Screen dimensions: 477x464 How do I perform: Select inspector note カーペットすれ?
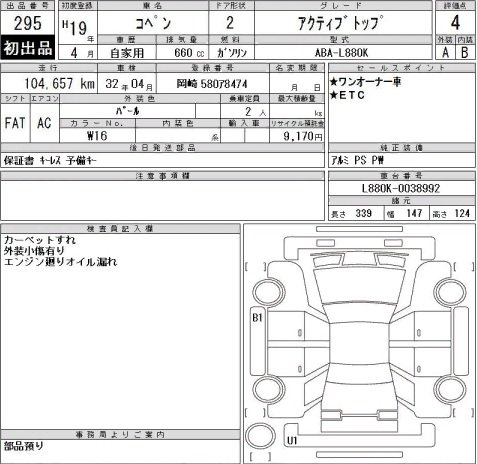coord(40,240)
